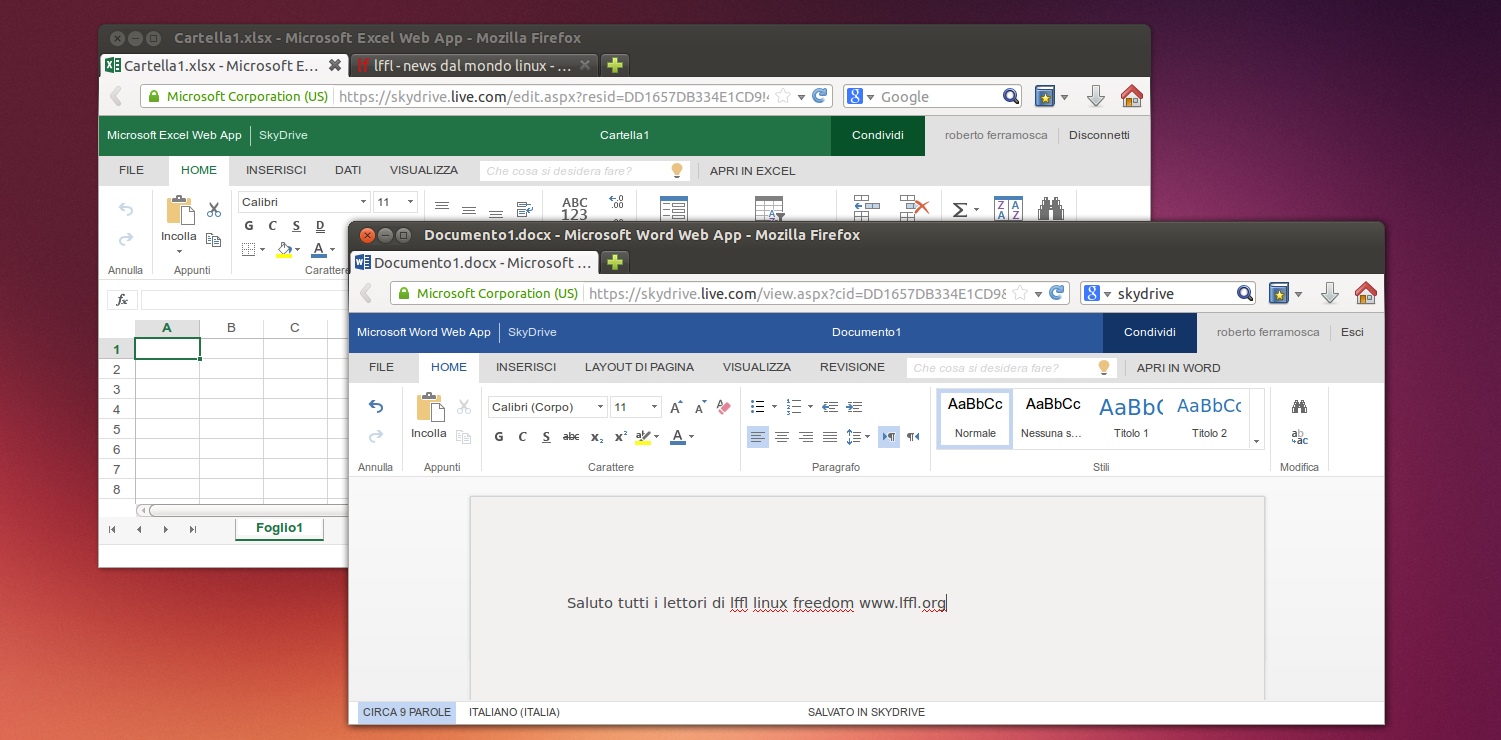Click APRI IN EXCEL

752,171
